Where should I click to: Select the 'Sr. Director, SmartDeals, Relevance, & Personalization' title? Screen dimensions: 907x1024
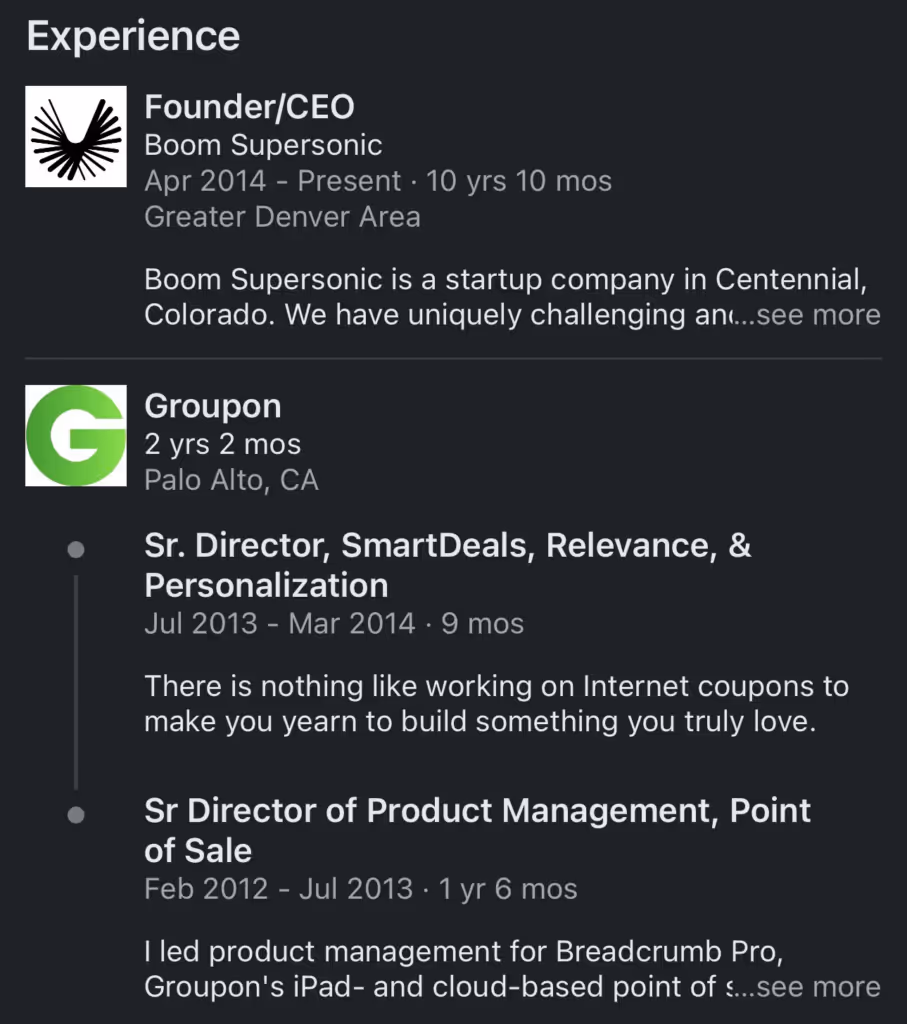click(450, 565)
